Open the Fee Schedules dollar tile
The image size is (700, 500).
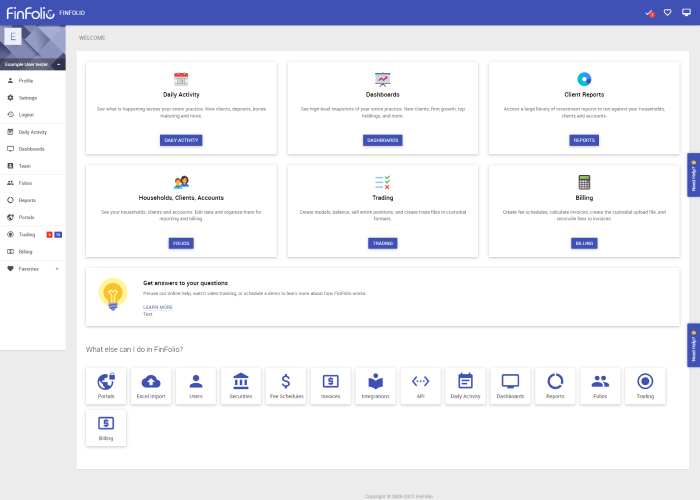coord(286,386)
